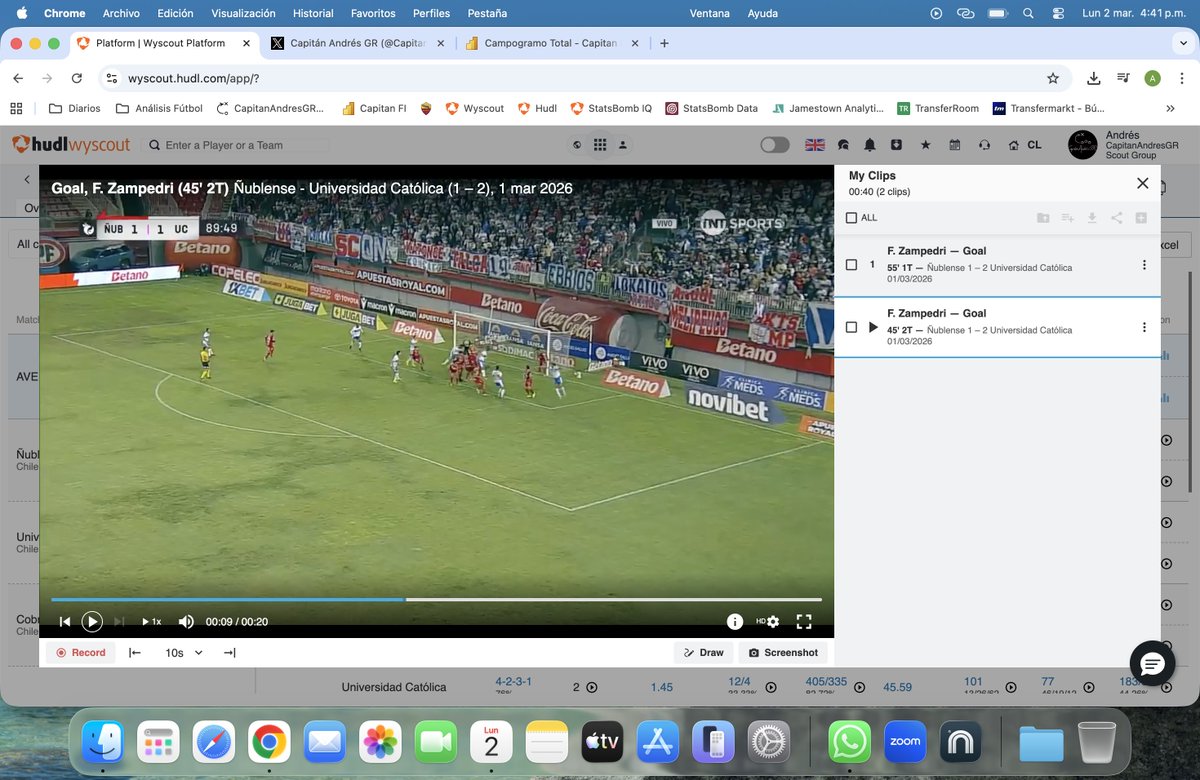The width and height of the screenshot is (1200, 780).
Task: Open the Favoritos menu
Action: (372, 13)
